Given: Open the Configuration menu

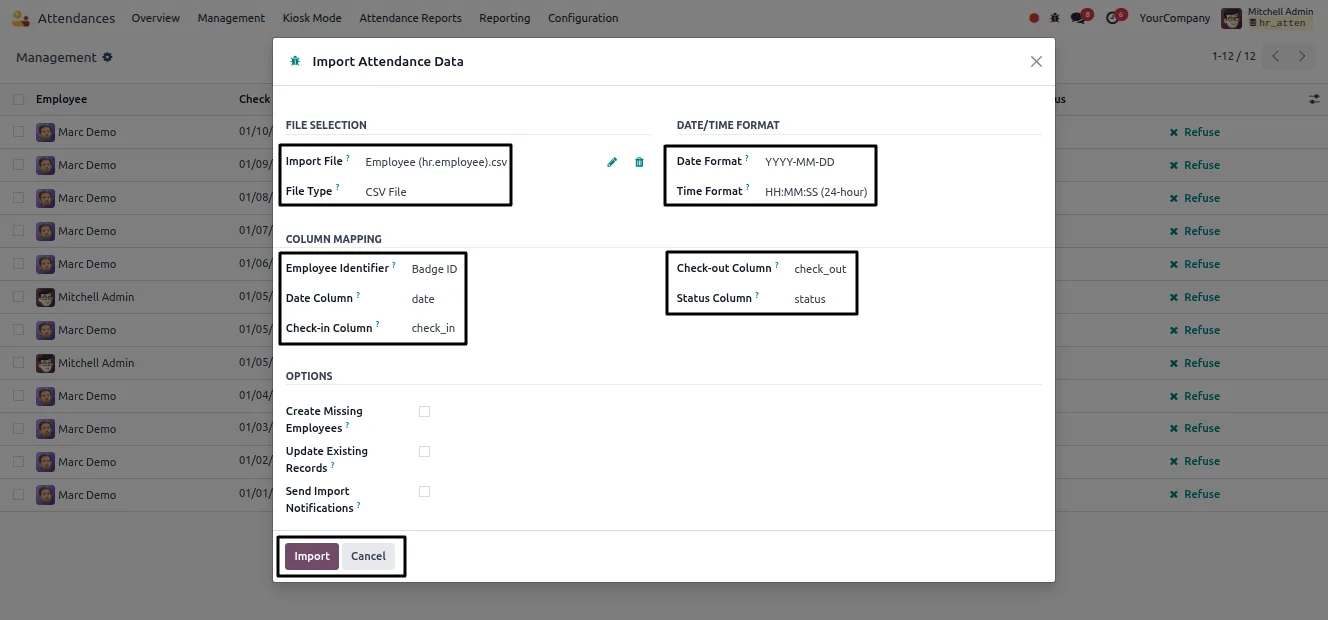Looking at the screenshot, I should click(583, 18).
